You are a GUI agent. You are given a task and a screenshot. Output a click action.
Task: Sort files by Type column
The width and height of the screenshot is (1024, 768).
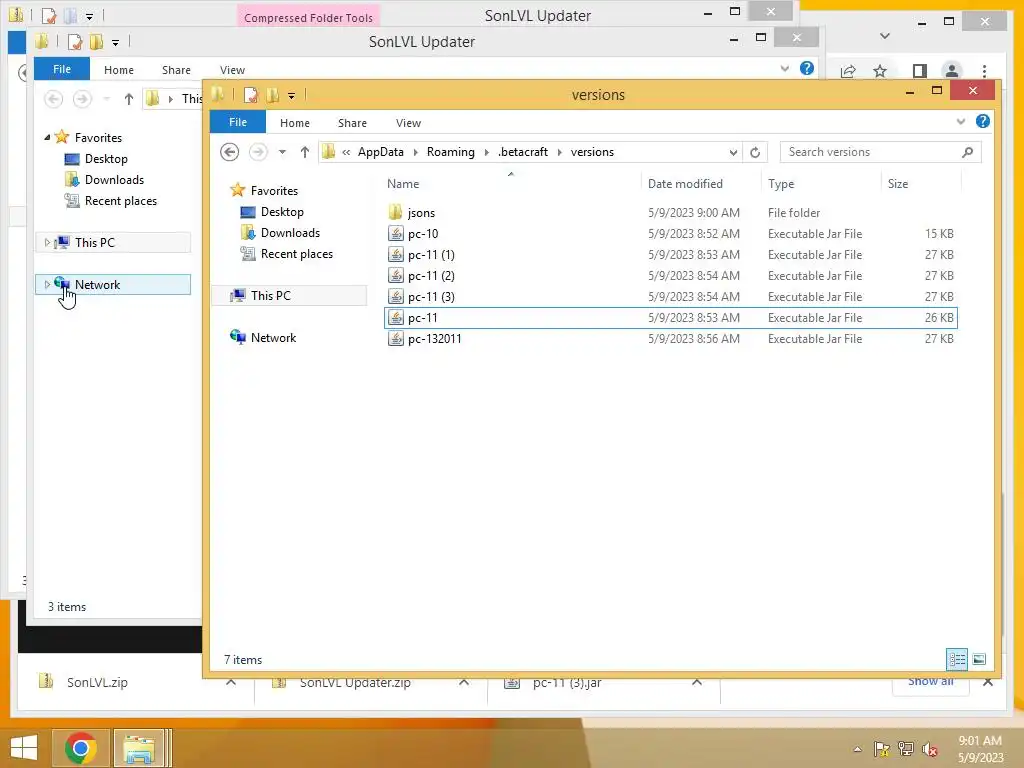[x=781, y=184]
